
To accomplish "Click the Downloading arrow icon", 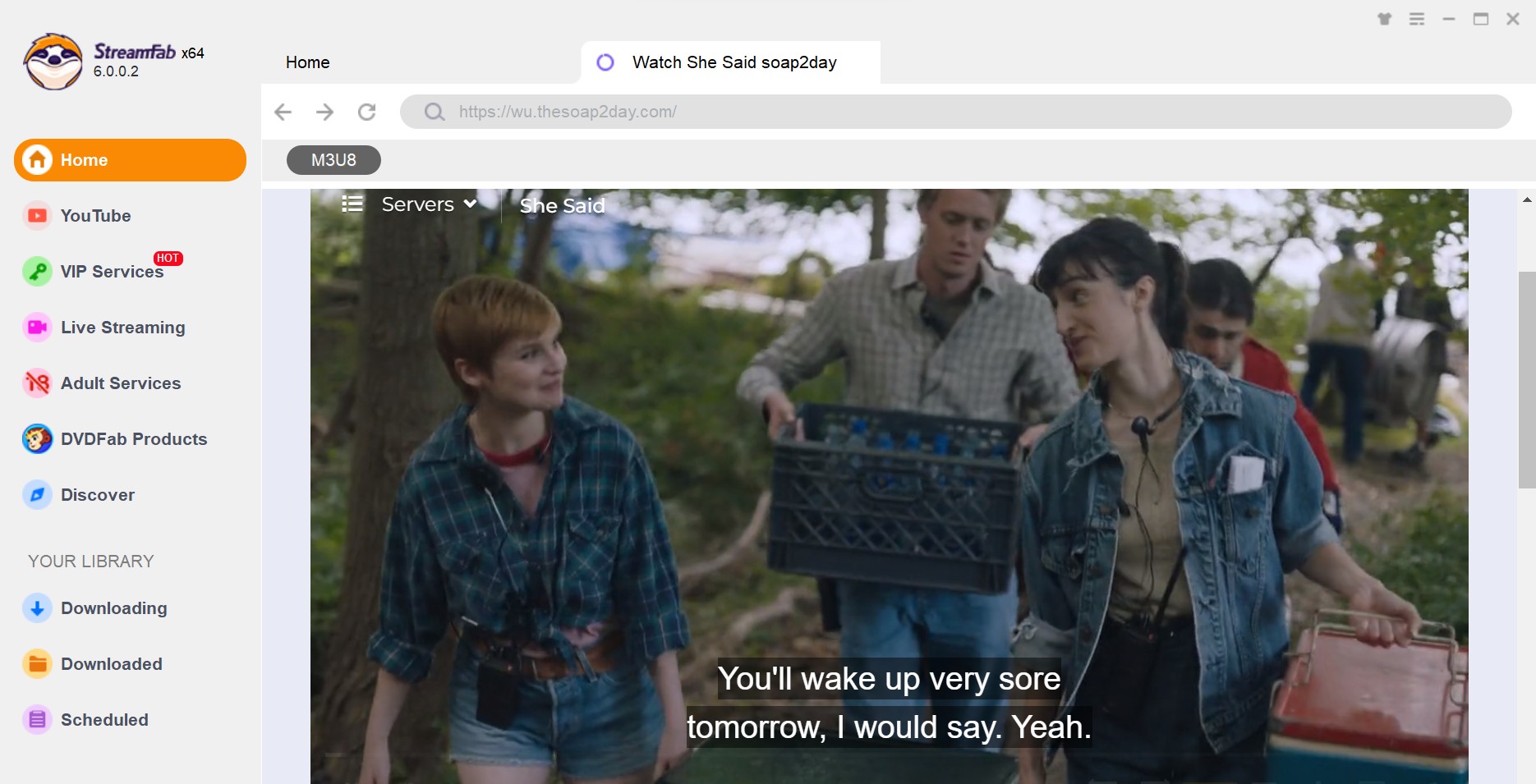I will 37,608.
